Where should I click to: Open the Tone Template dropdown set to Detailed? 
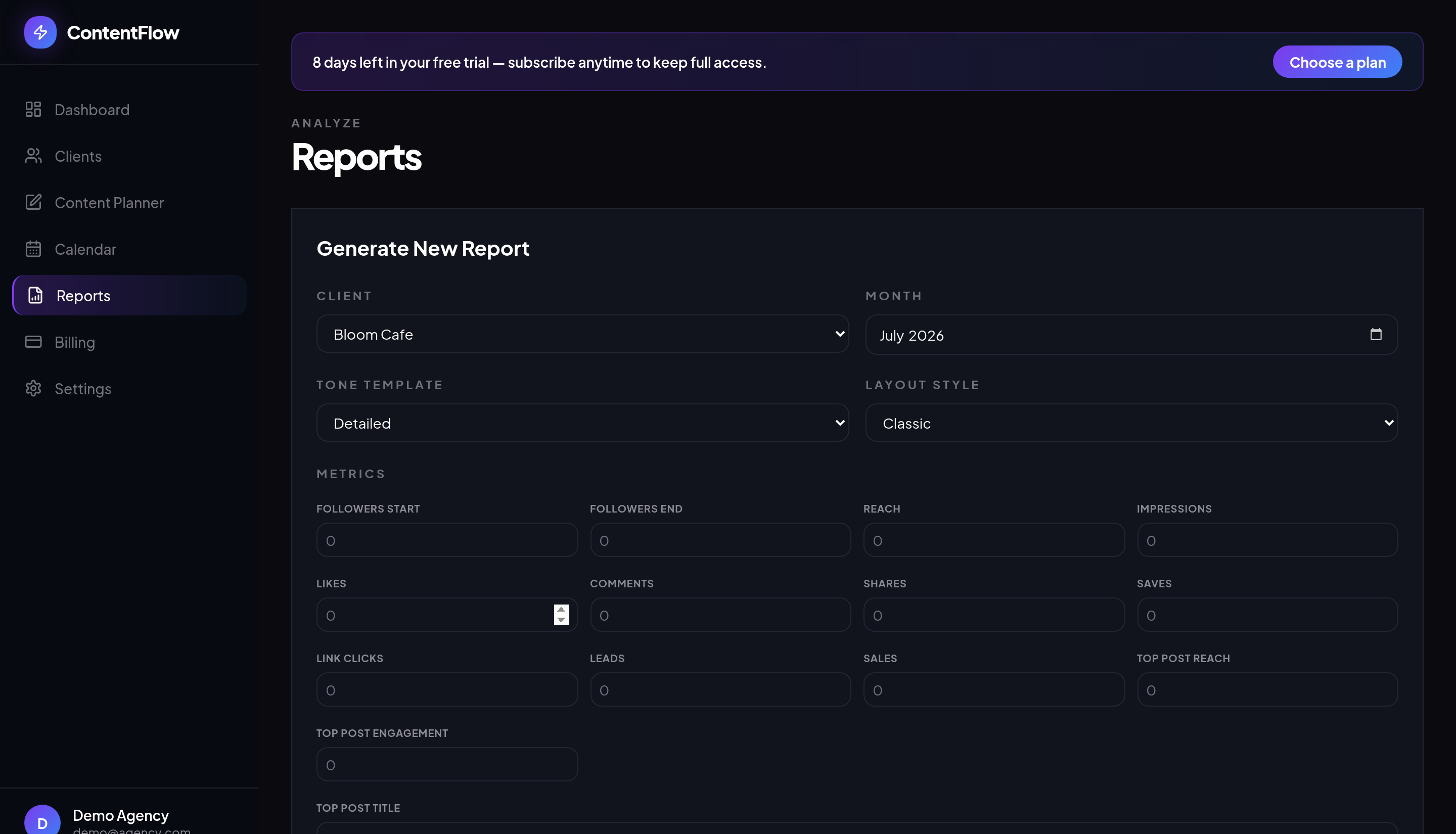582,423
